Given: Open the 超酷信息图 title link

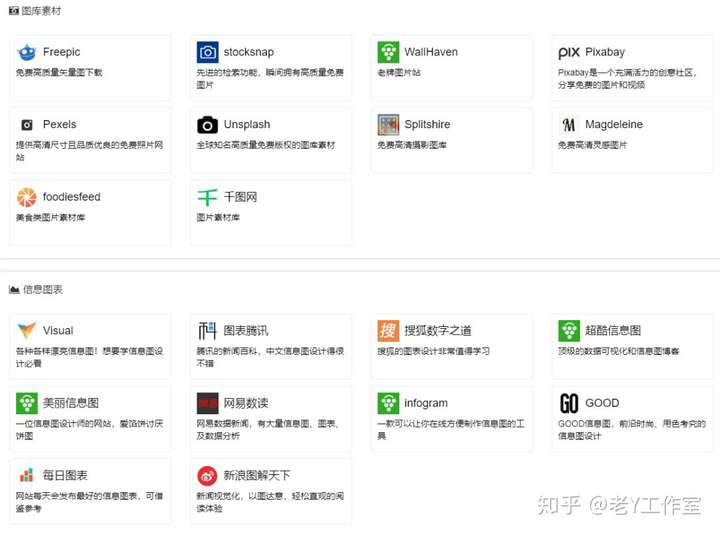Looking at the screenshot, I should 613,331.
